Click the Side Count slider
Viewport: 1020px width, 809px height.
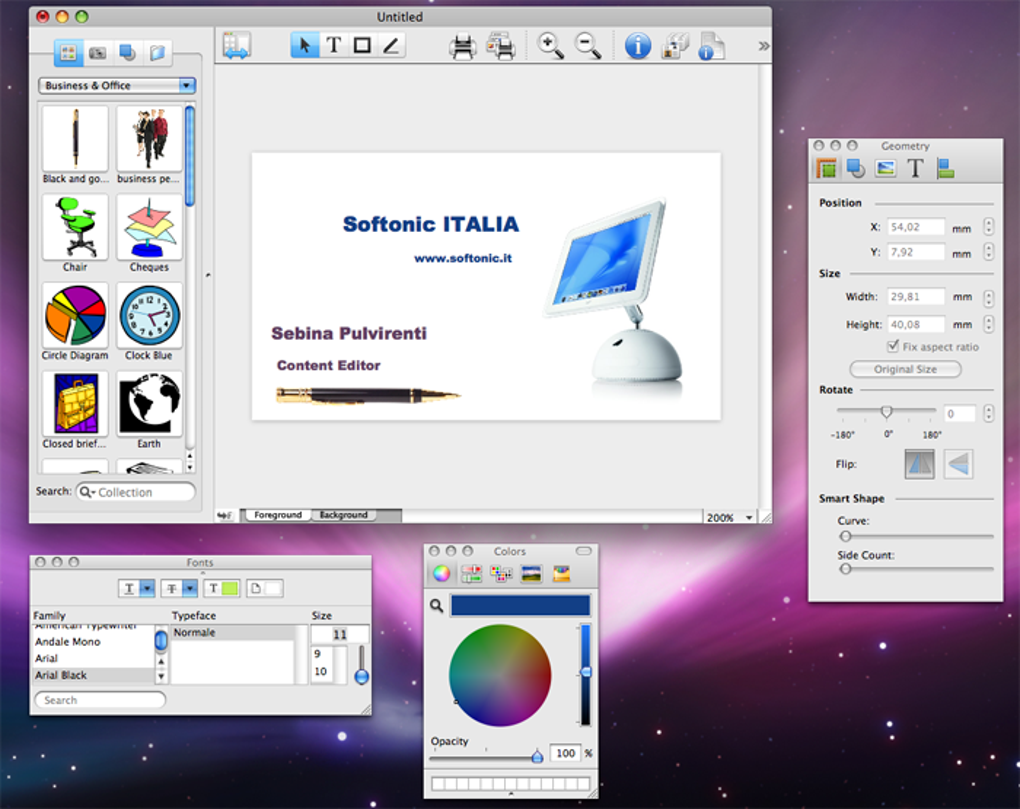pos(916,569)
